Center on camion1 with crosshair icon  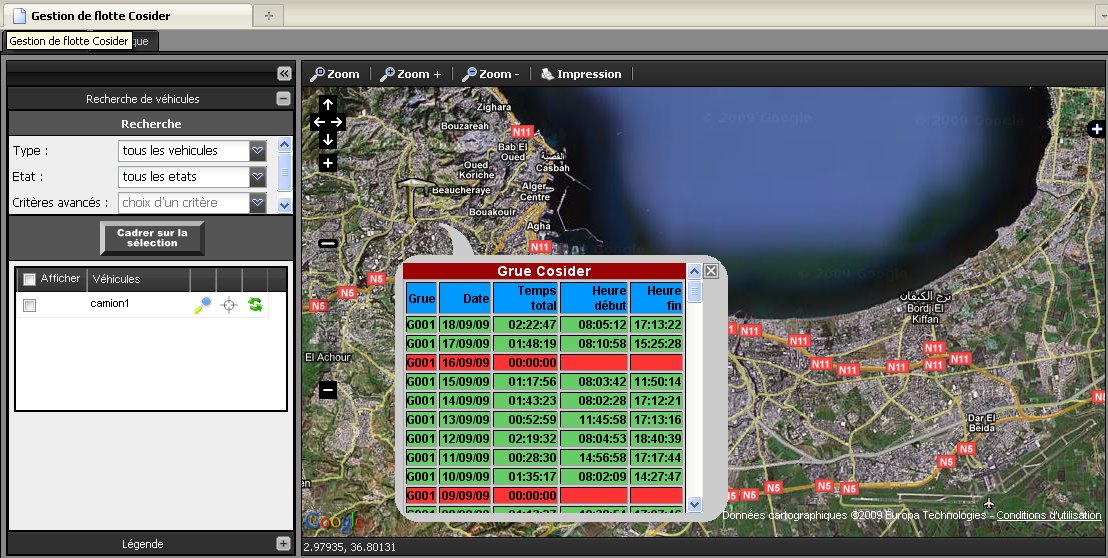[229, 305]
